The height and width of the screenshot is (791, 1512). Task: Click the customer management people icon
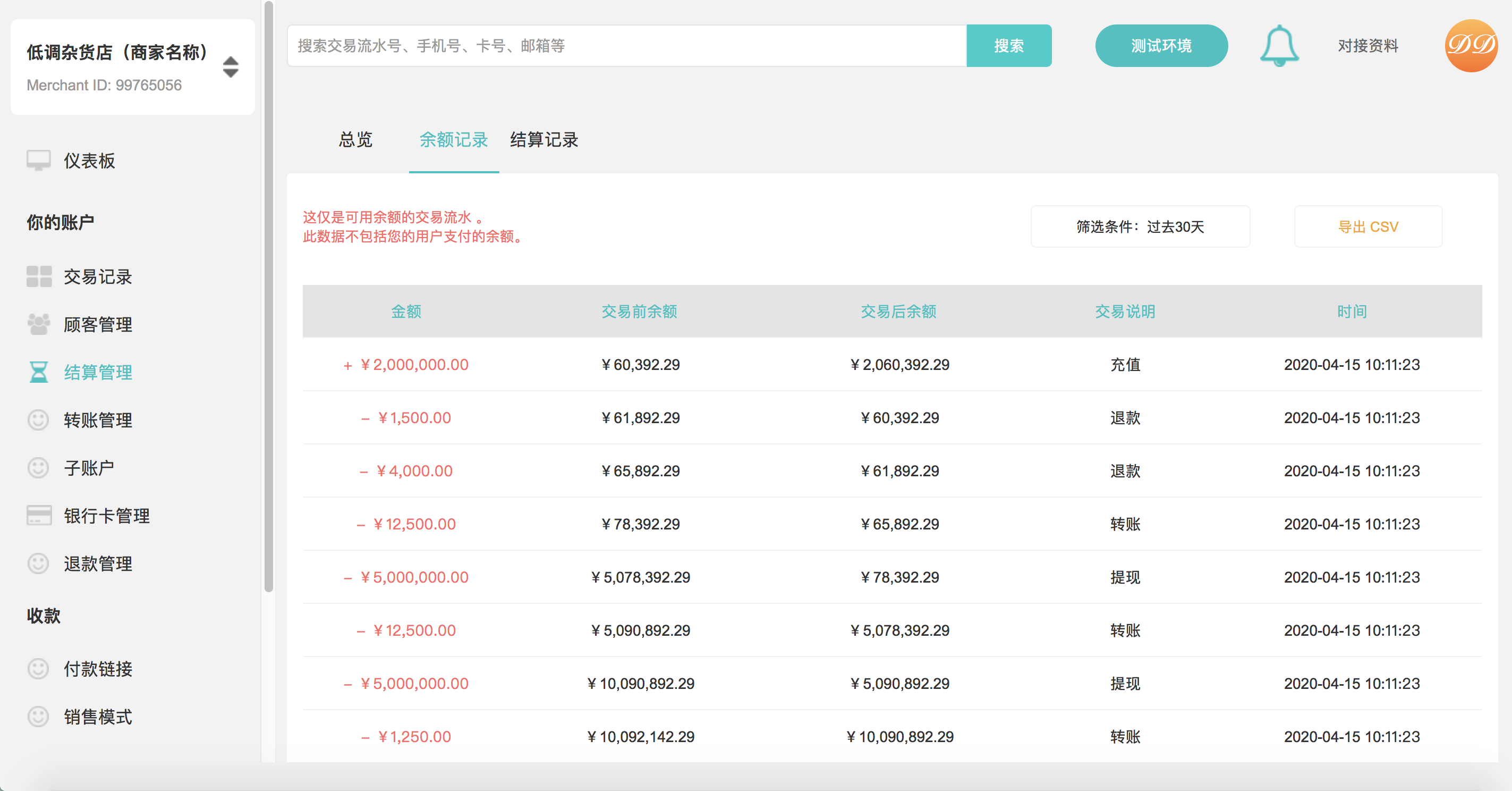(39, 324)
